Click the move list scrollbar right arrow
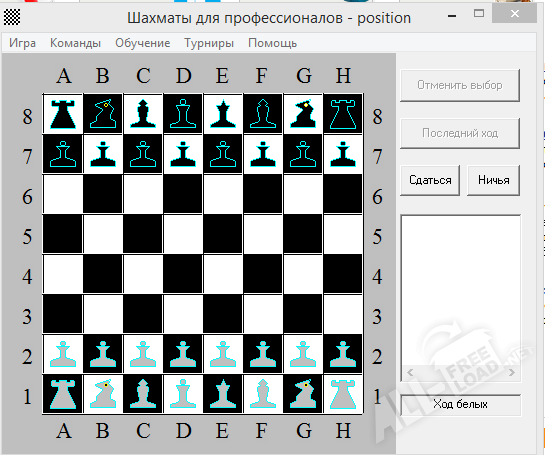 tap(512, 373)
